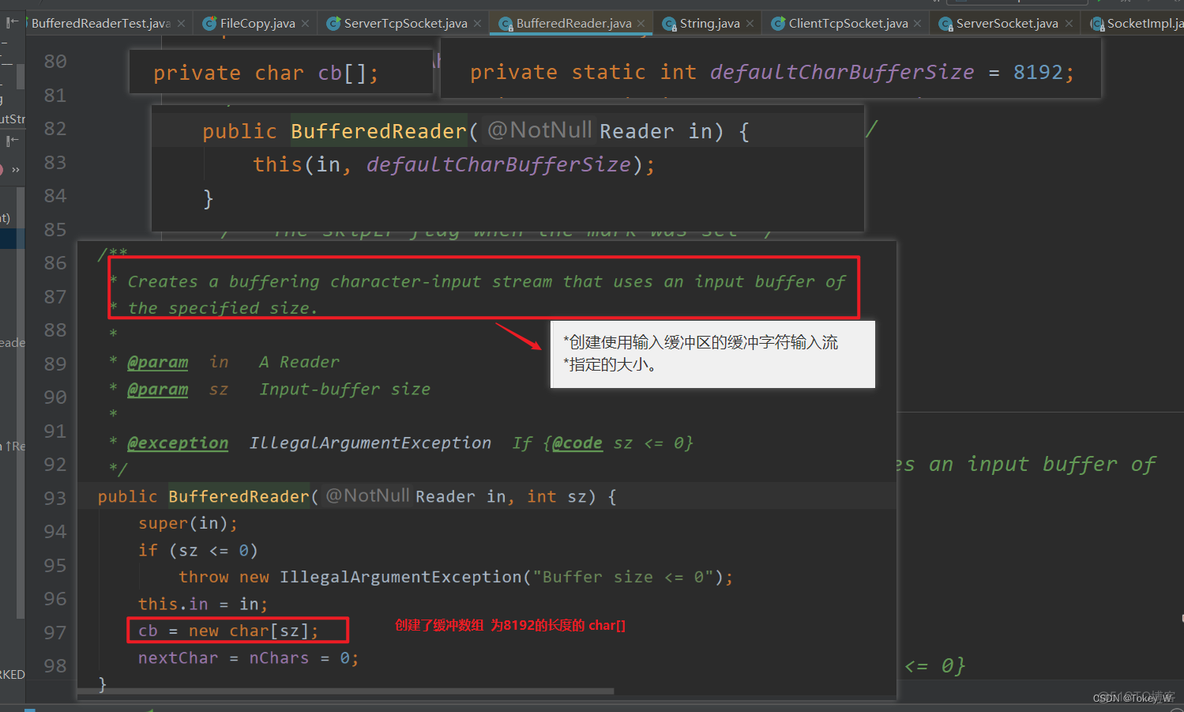Click 'cb[]' in the private char declaration
The width and height of the screenshot is (1184, 712).
[341, 73]
